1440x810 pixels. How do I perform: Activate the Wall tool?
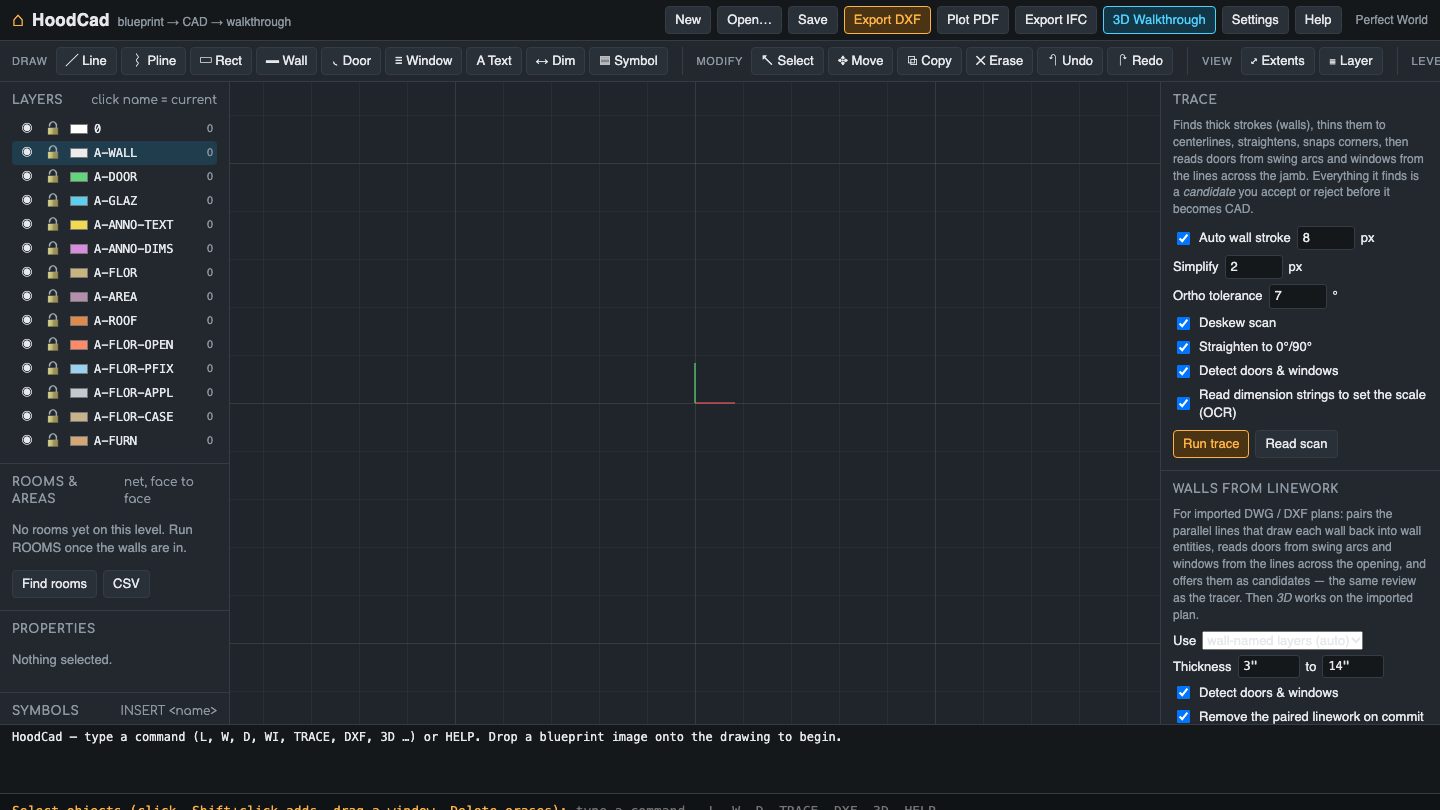coord(287,61)
